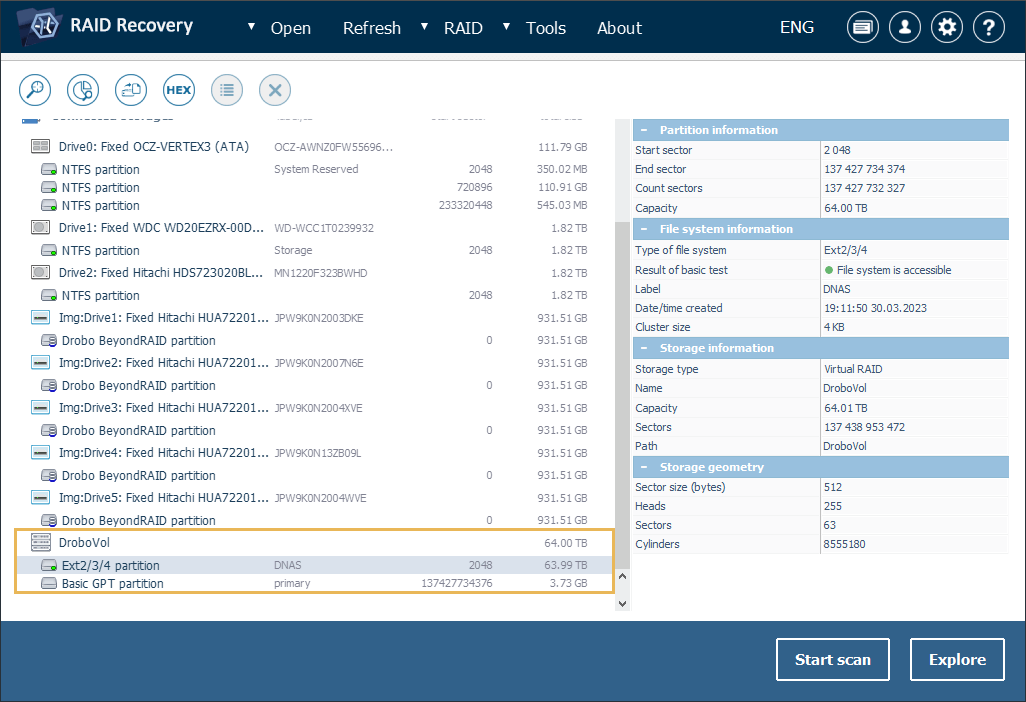Click Drobo BeyondRAID partition icon under Img:Drive4
This screenshot has width=1026, height=702.
pos(49,476)
